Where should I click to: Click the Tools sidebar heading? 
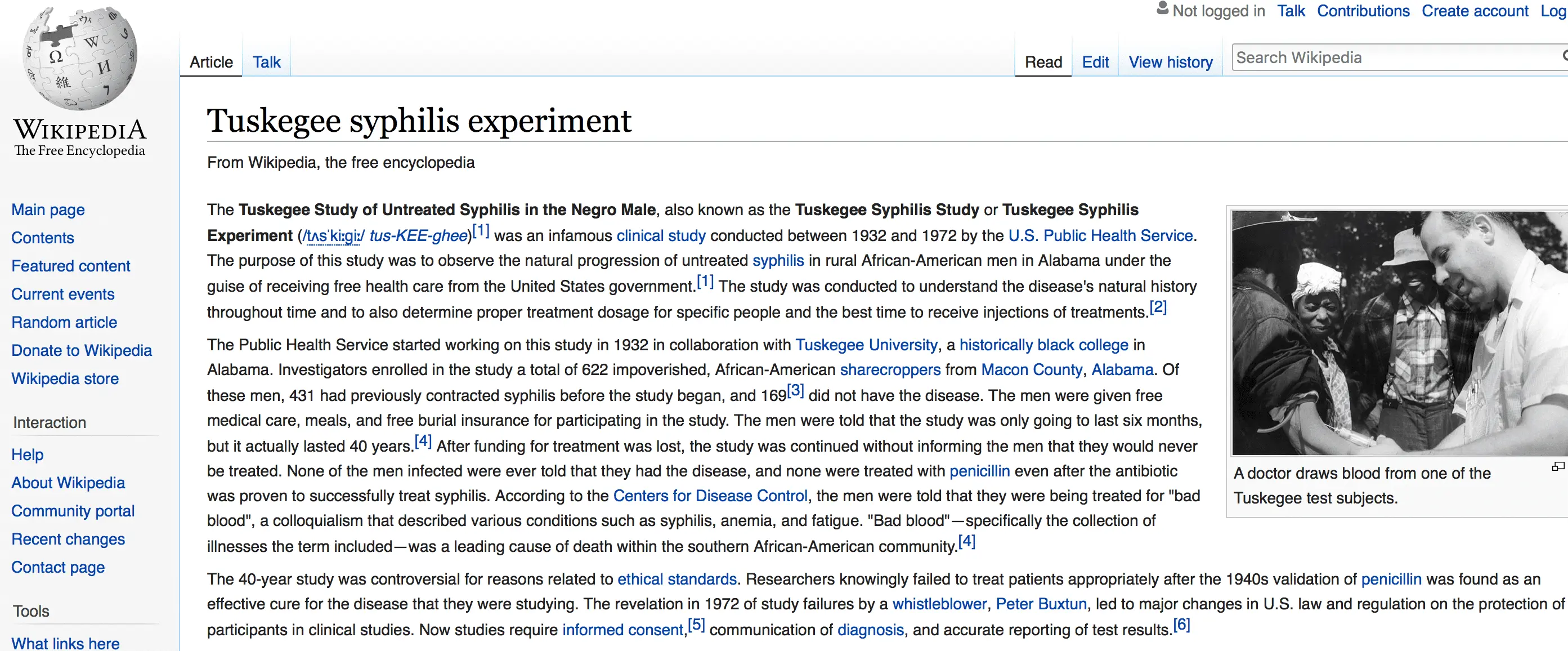31,611
